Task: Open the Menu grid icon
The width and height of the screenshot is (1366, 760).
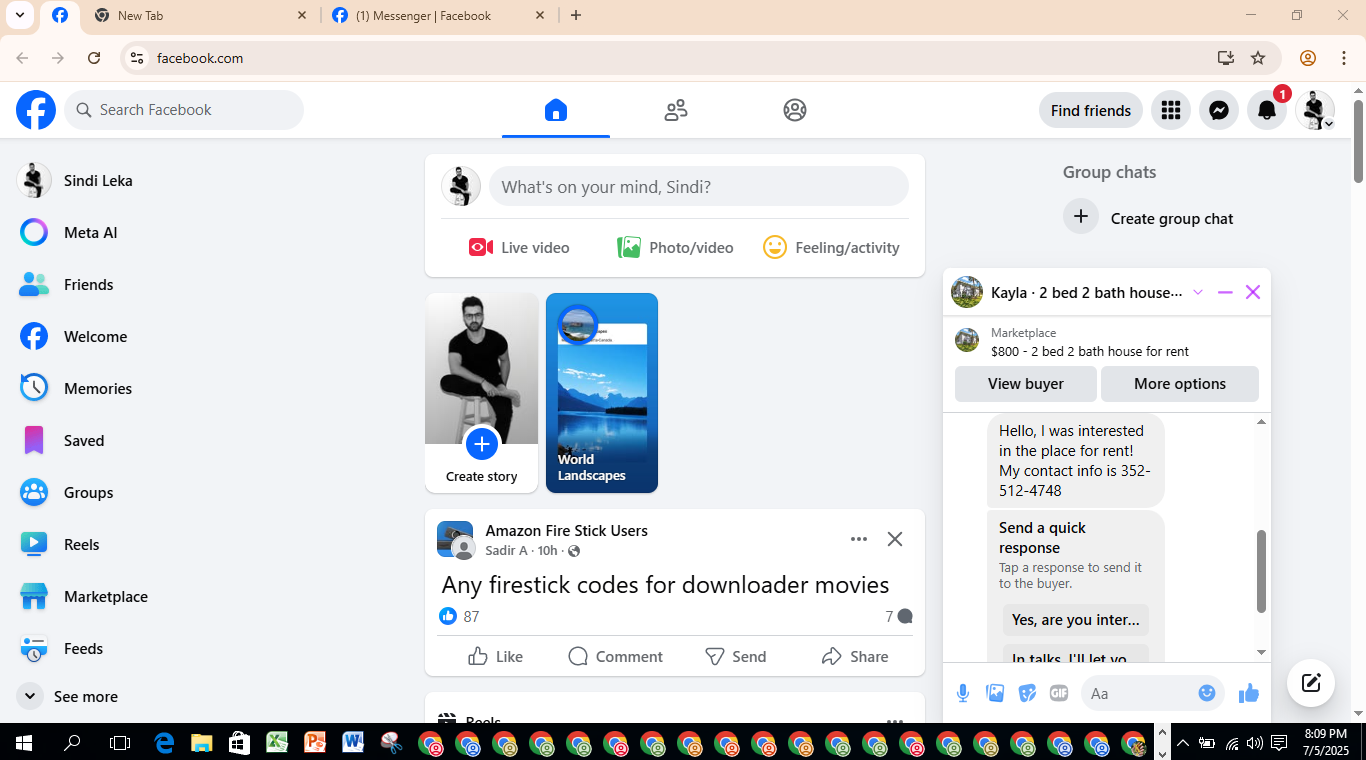Action: 1171,110
